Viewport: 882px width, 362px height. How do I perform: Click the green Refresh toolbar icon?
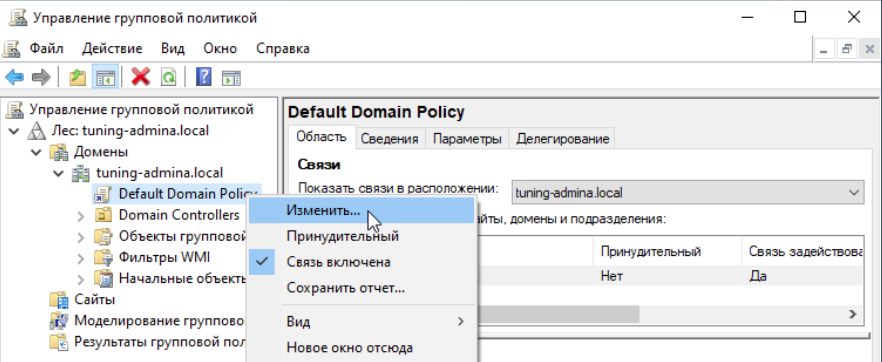click(168, 77)
